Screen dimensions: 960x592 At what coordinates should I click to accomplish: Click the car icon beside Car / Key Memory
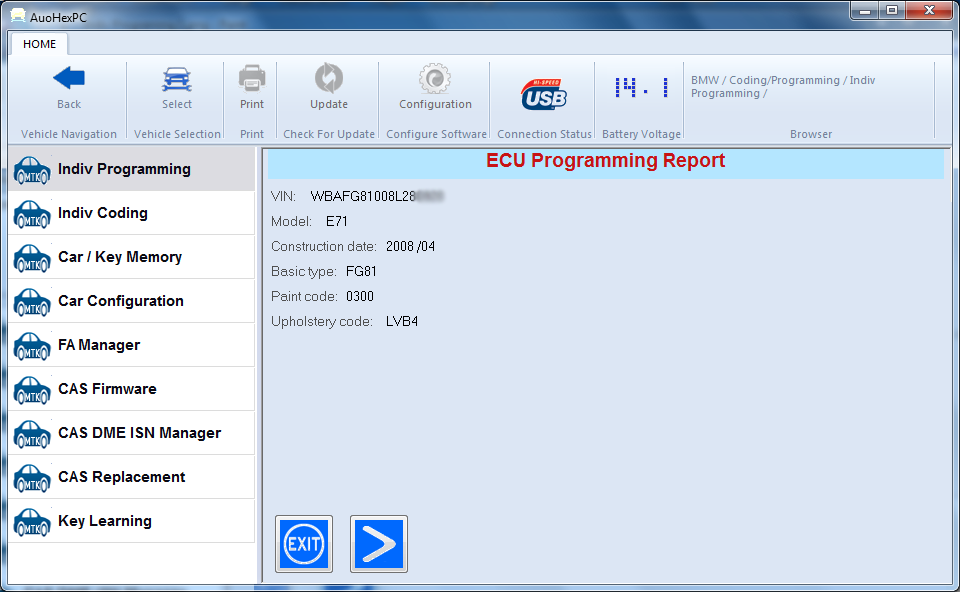(32, 258)
